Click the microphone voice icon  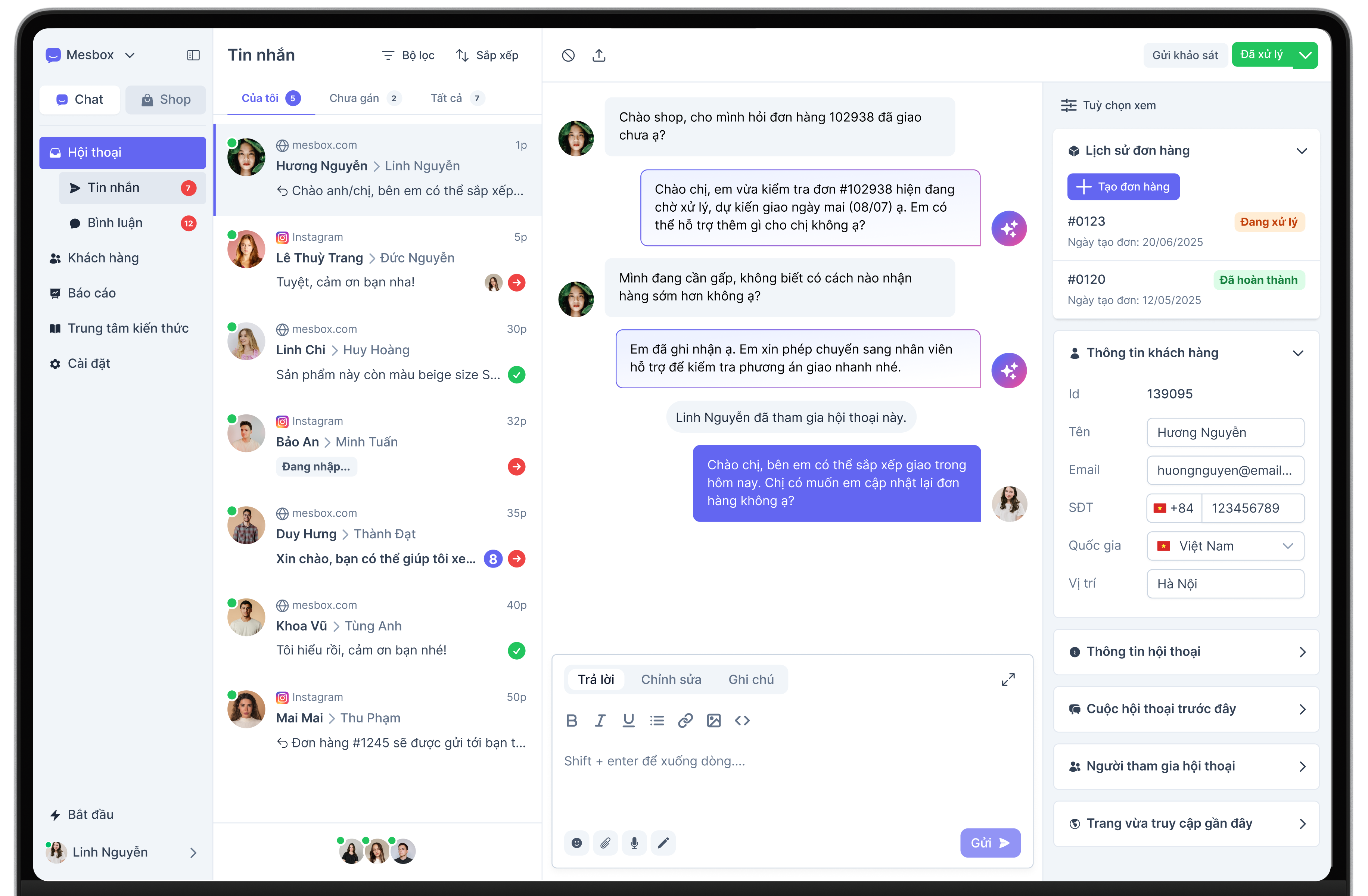[x=634, y=843]
